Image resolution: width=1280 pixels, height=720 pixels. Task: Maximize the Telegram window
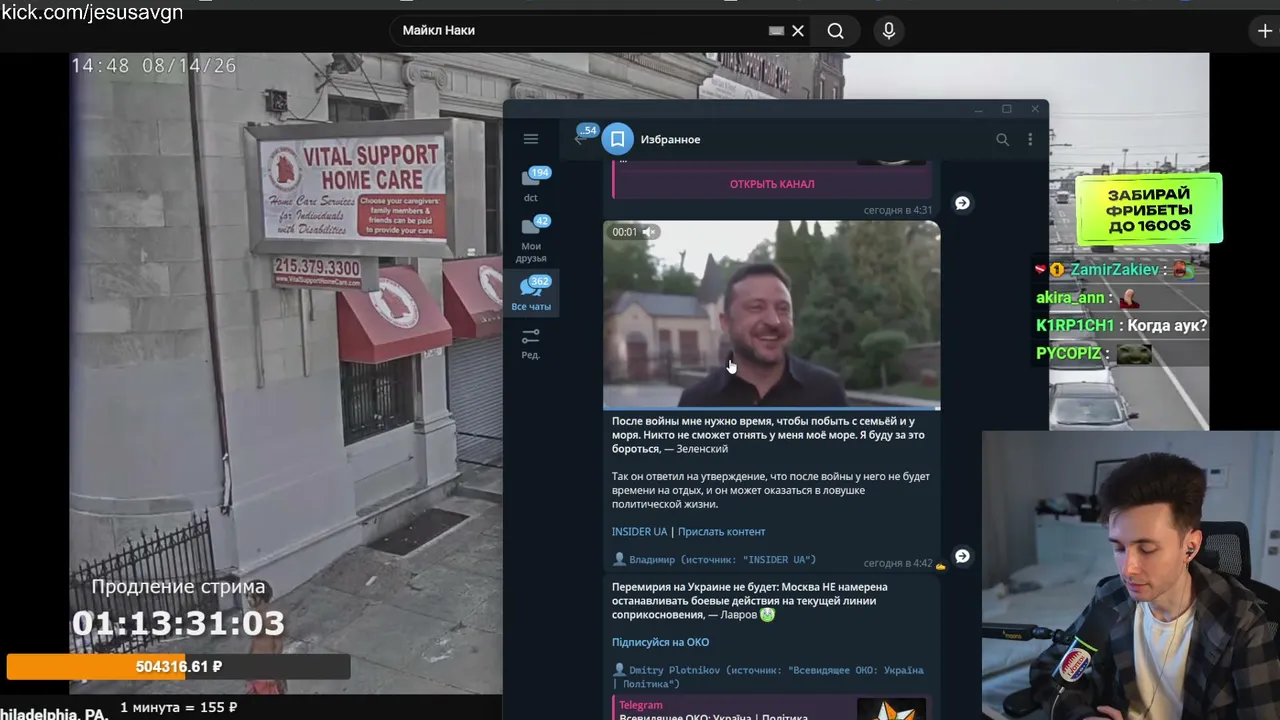[1007, 109]
